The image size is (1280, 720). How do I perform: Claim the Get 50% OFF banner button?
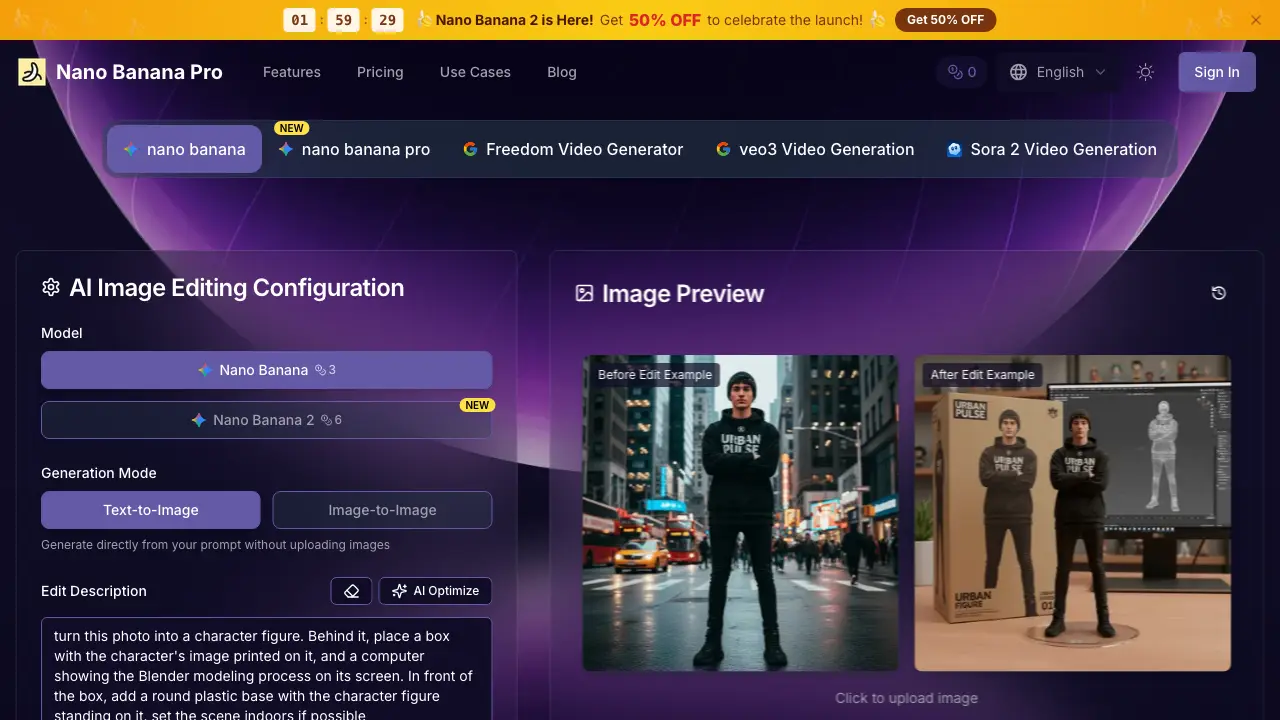945,20
